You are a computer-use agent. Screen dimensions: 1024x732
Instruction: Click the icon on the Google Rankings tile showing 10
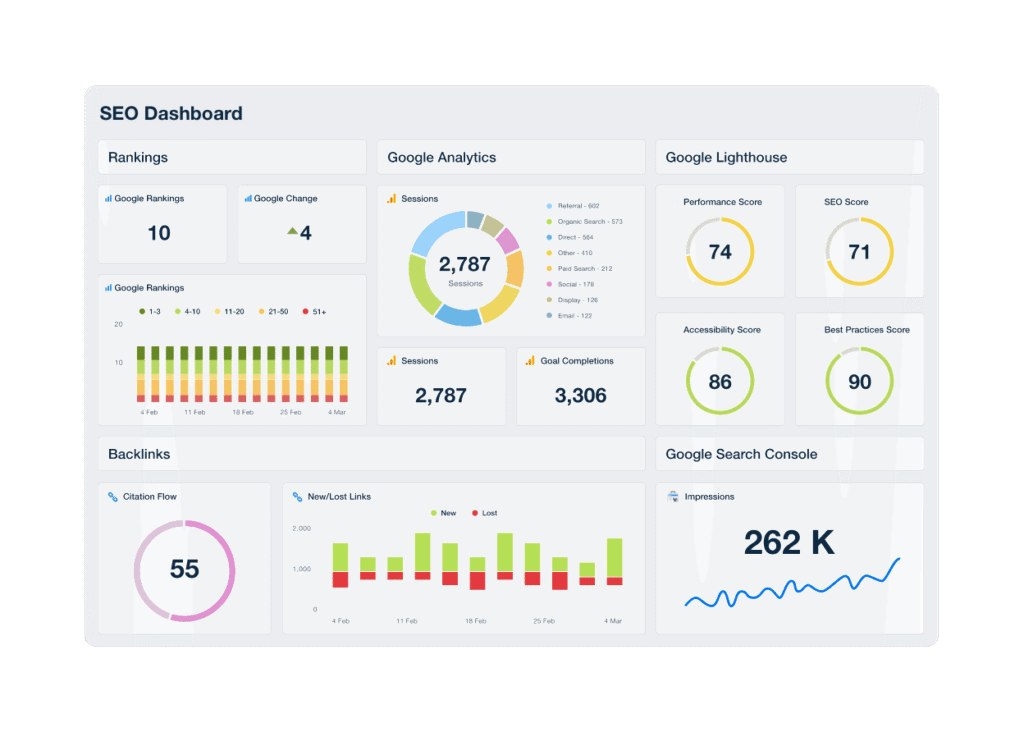point(108,199)
